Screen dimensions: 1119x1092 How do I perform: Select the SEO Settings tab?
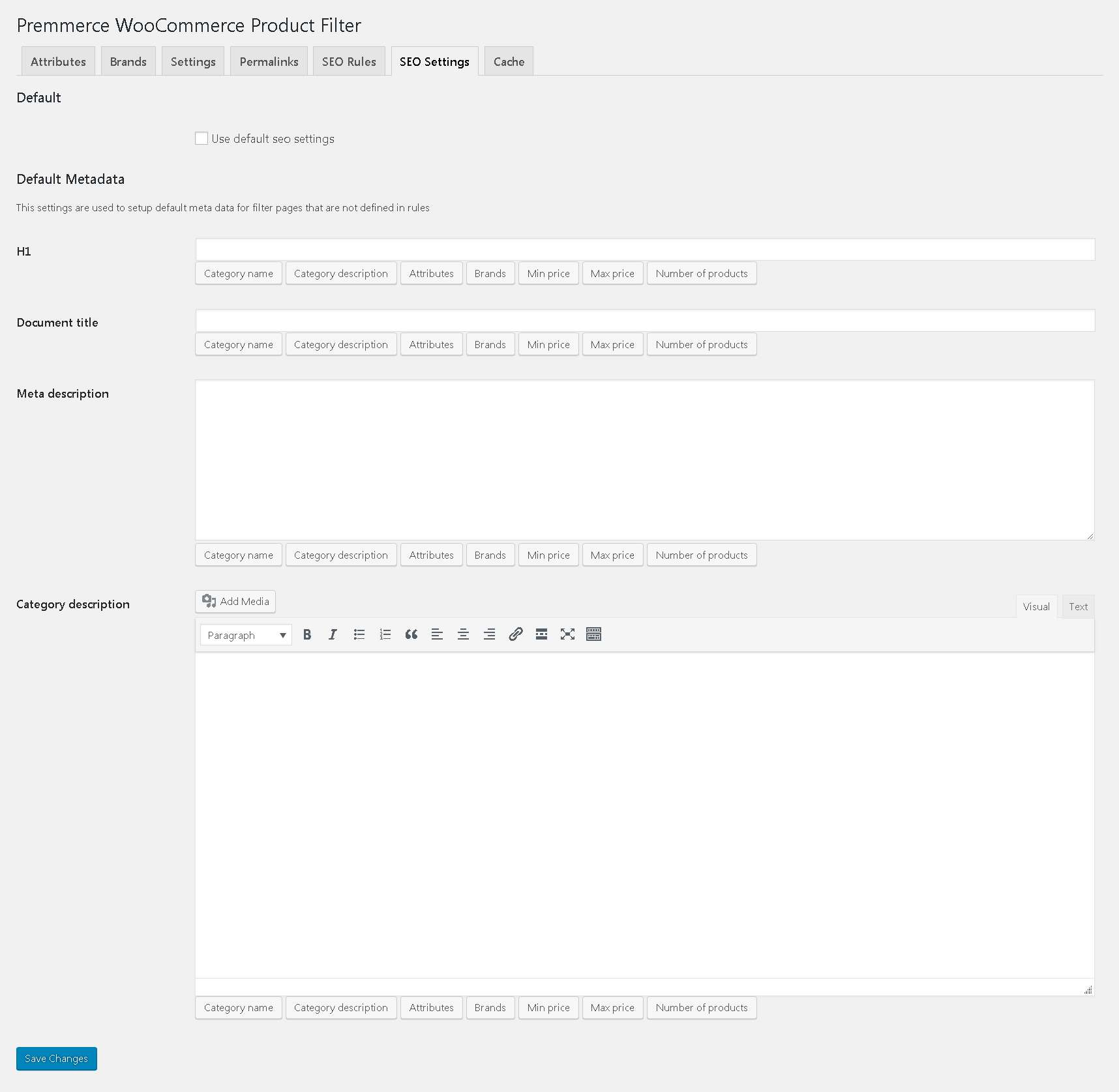434,61
